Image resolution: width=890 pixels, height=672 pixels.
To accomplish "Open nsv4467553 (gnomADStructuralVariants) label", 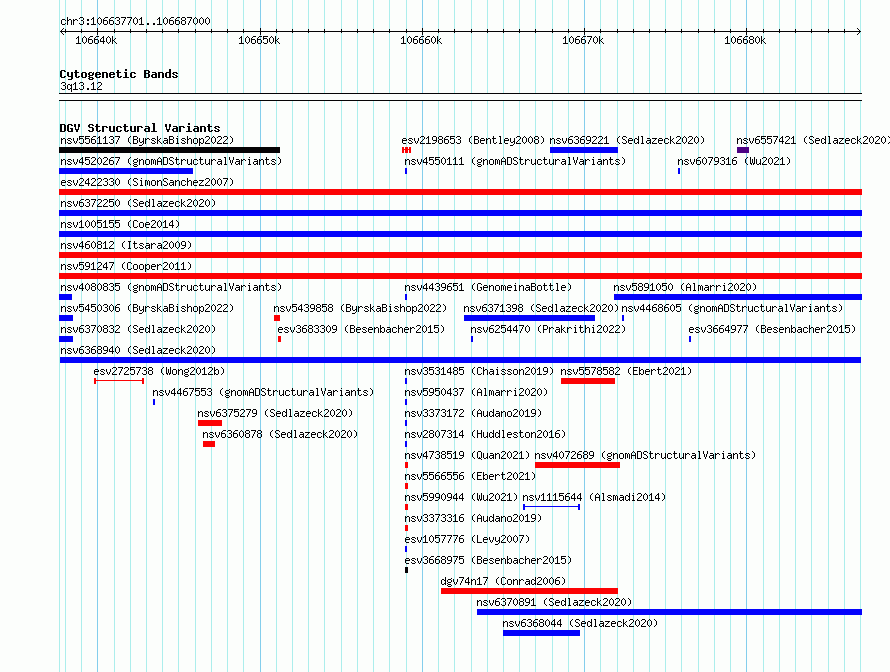I will coord(263,392).
